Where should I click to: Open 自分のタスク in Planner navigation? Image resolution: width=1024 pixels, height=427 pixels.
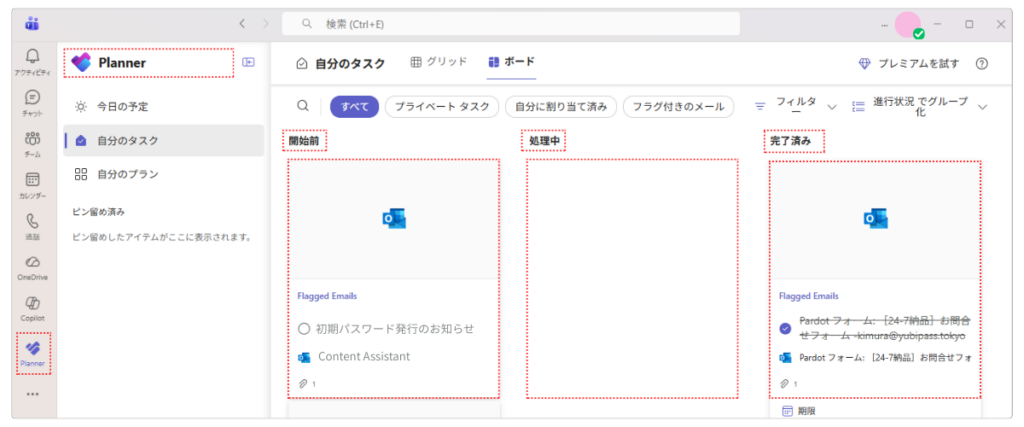pyautogui.click(x=163, y=140)
